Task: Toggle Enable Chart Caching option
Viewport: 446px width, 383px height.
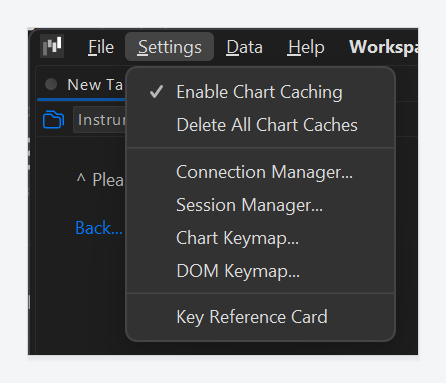Action: pyautogui.click(x=261, y=92)
